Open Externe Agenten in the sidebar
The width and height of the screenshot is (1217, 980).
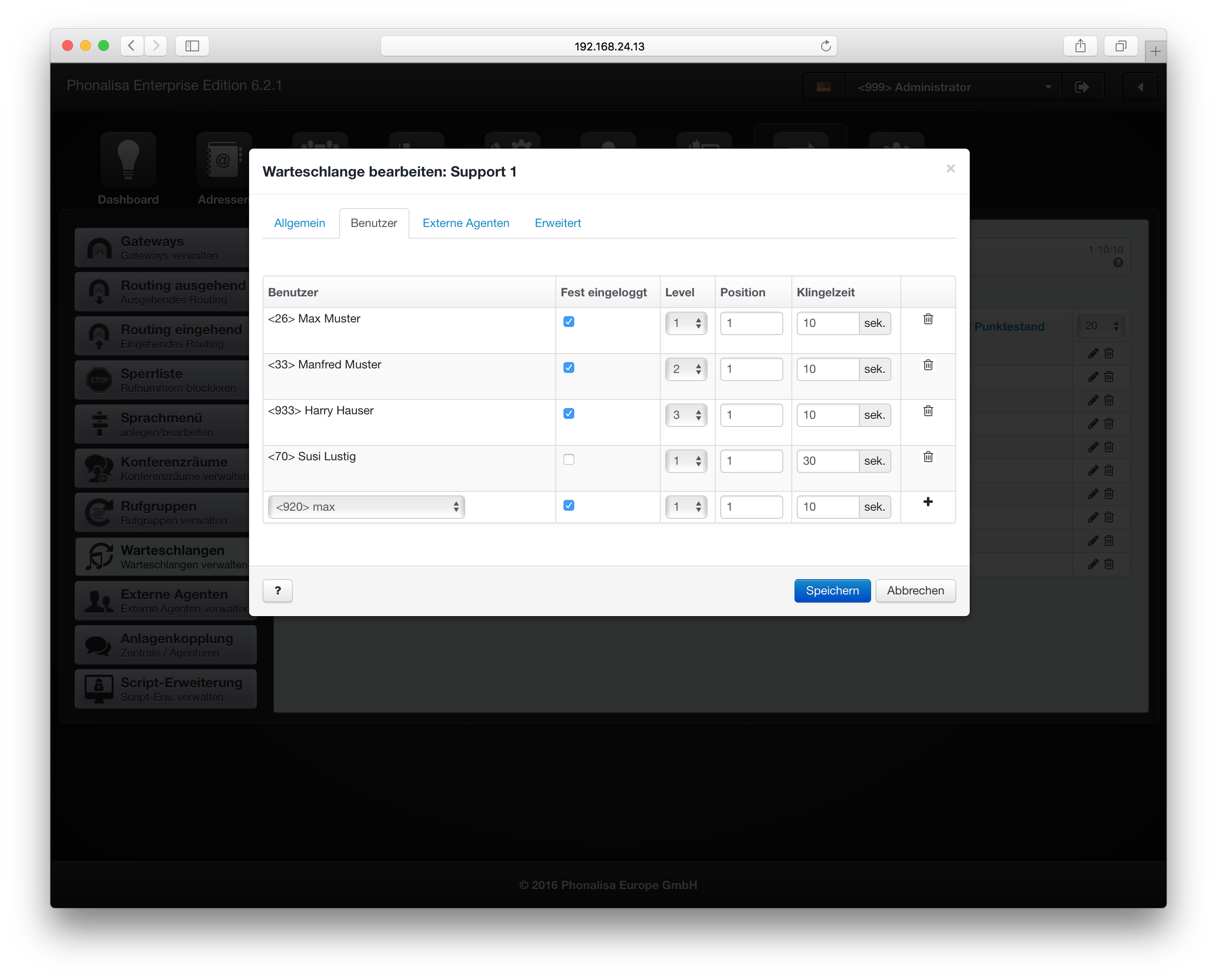click(x=163, y=601)
